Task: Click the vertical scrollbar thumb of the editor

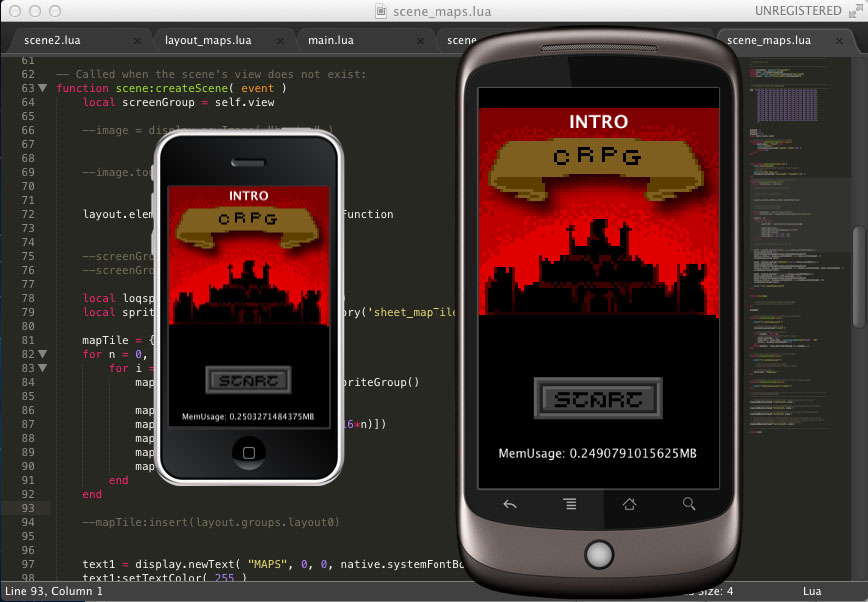Action: point(859,276)
